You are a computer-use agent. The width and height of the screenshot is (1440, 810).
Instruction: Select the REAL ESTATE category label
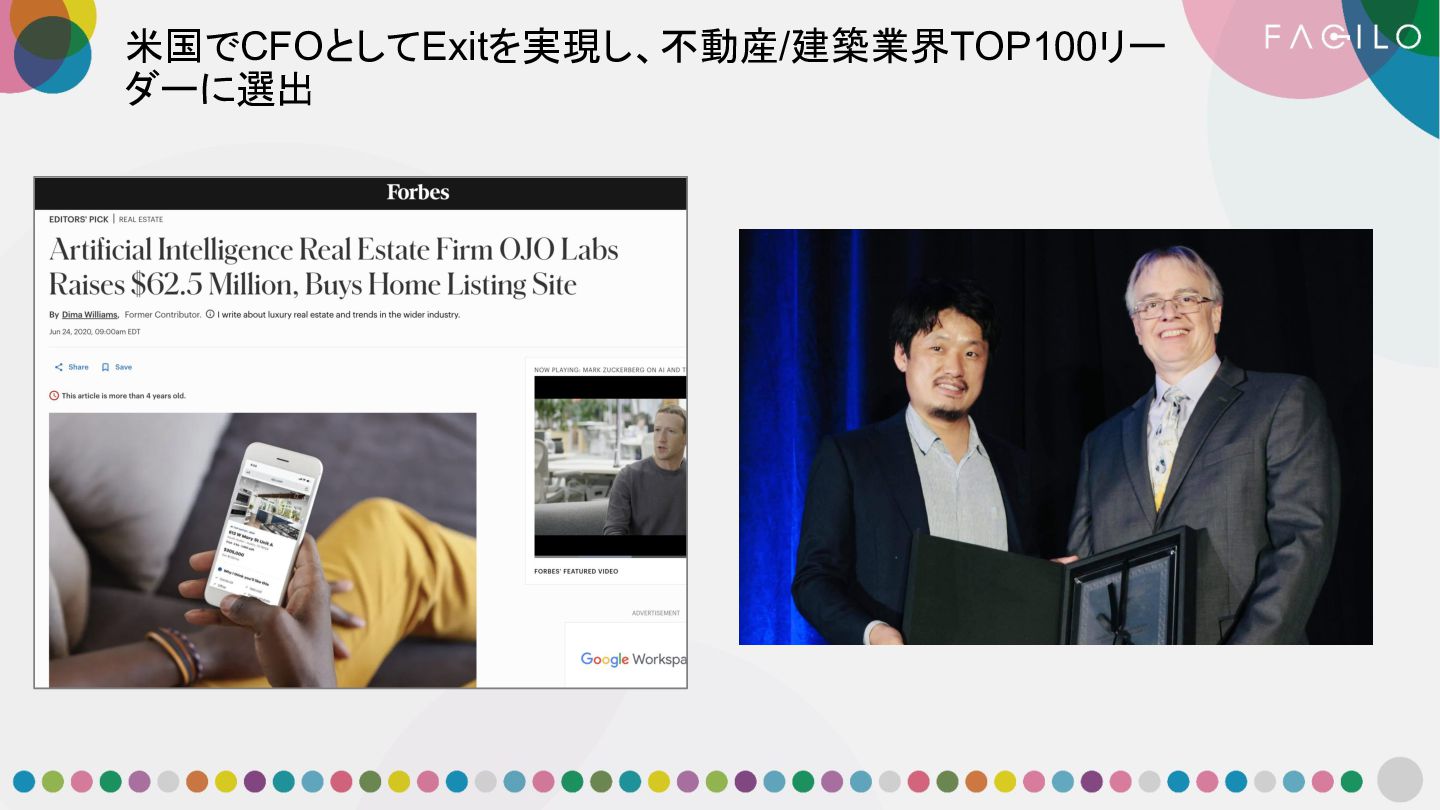(141, 219)
